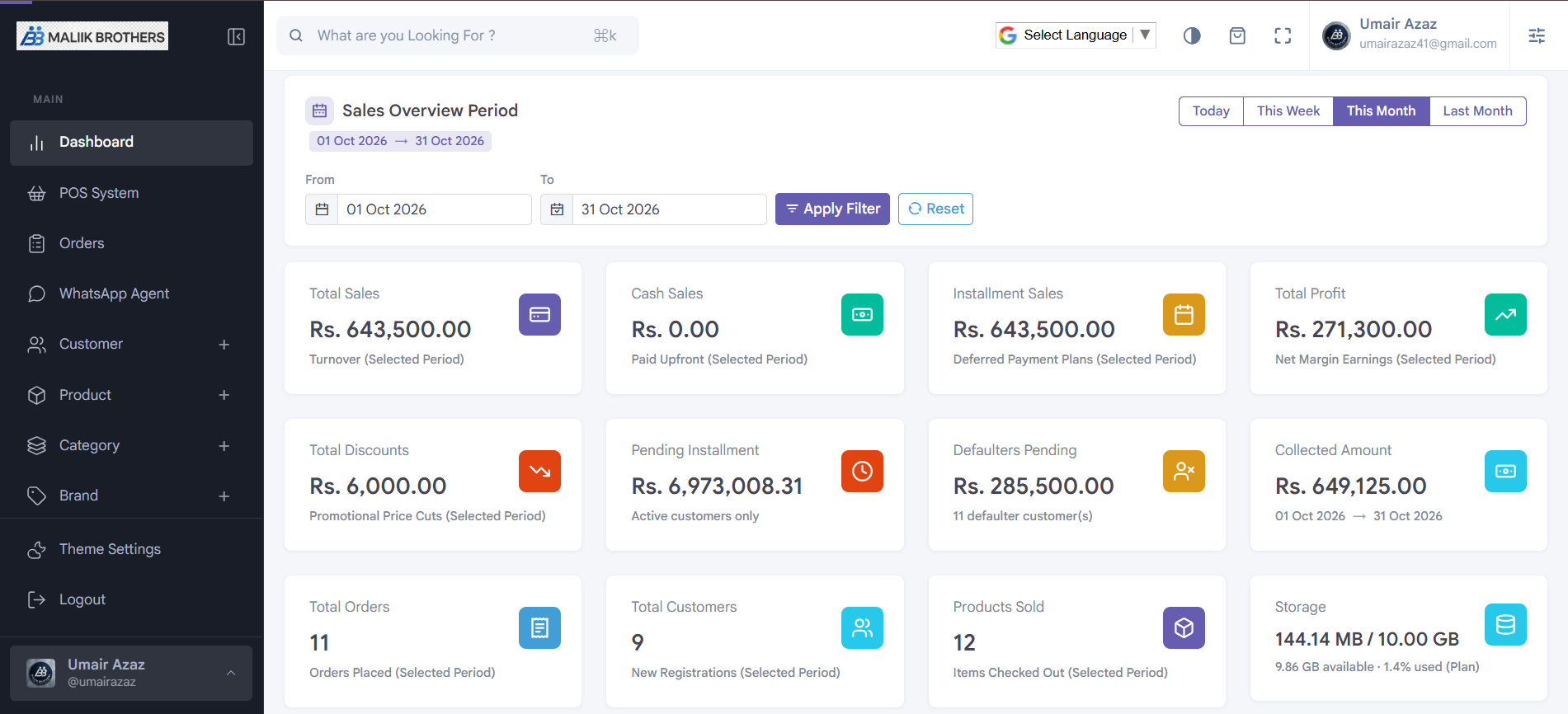The image size is (1568, 714).
Task: Expand the Brand submenu
Action: coord(224,496)
